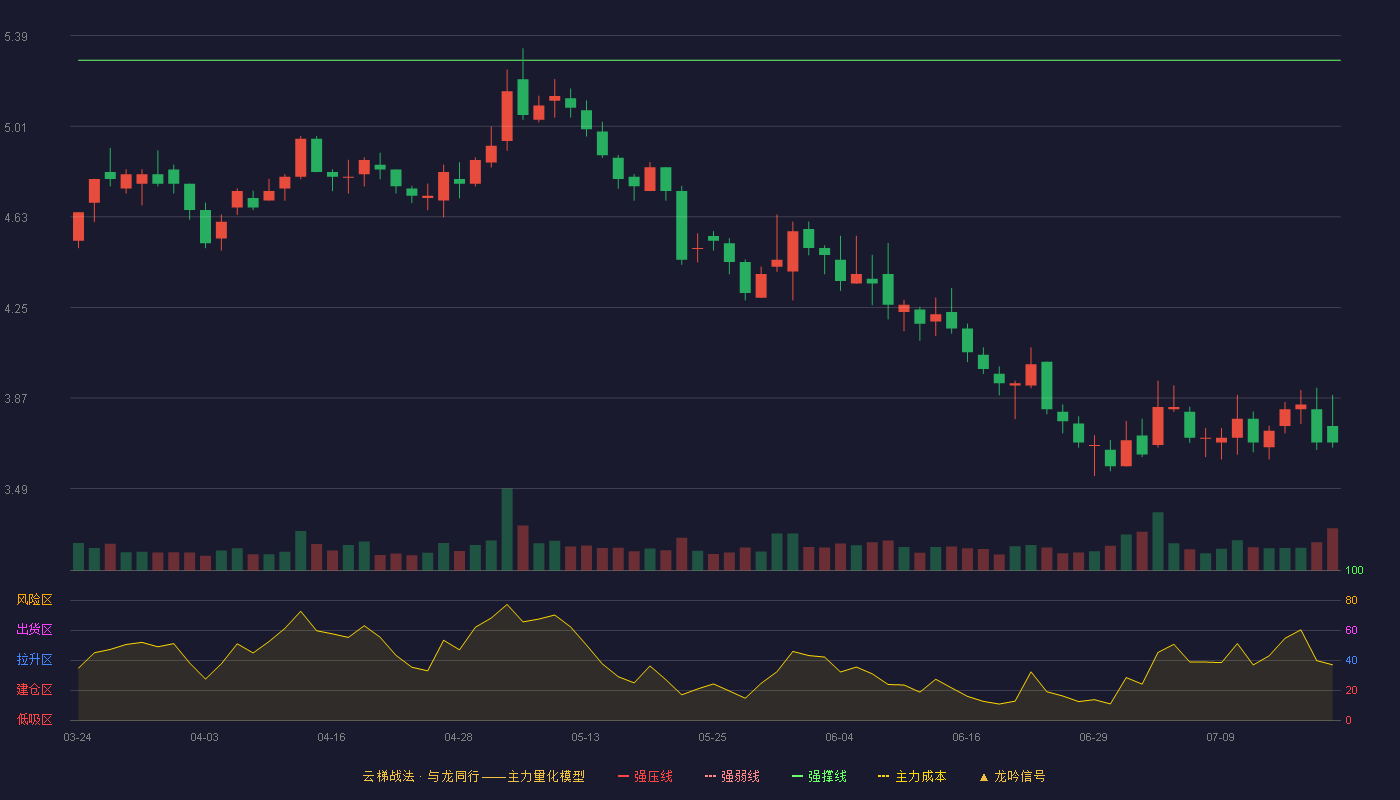1400x800 pixels.
Task: Click the 出货区 zone label
Action: [34, 630]
